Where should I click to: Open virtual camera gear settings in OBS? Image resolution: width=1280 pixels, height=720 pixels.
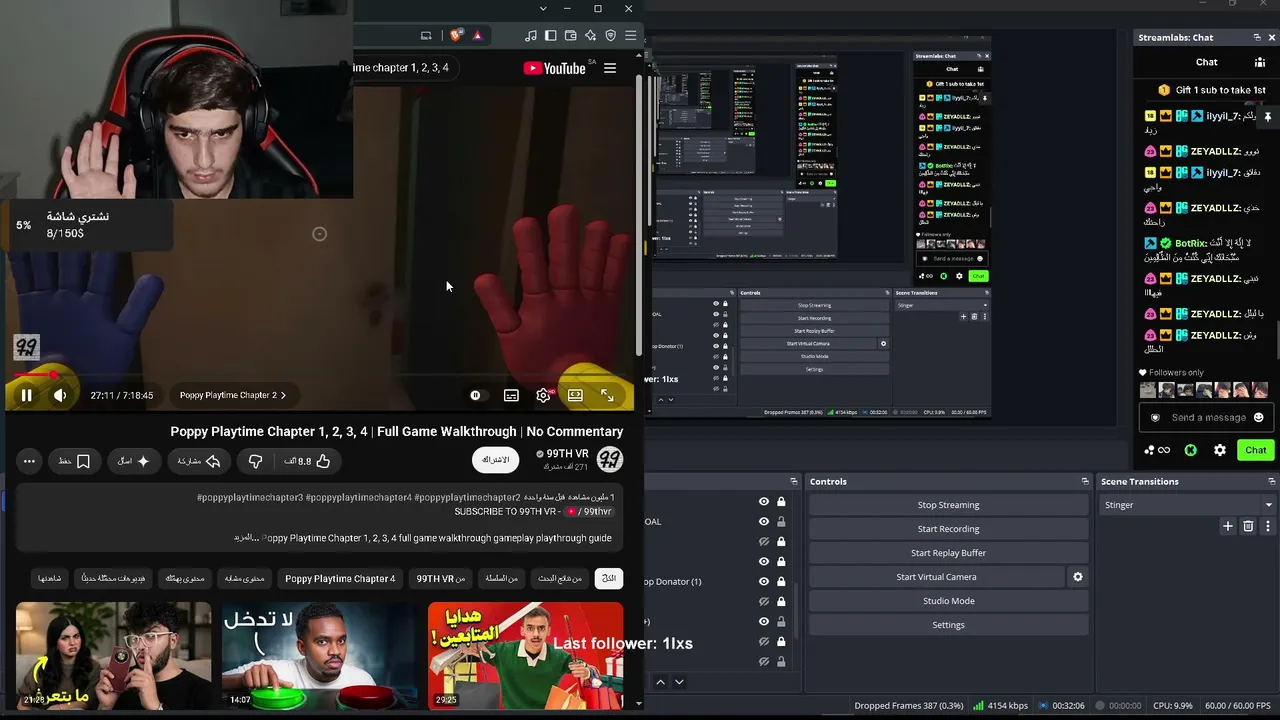1078,577
